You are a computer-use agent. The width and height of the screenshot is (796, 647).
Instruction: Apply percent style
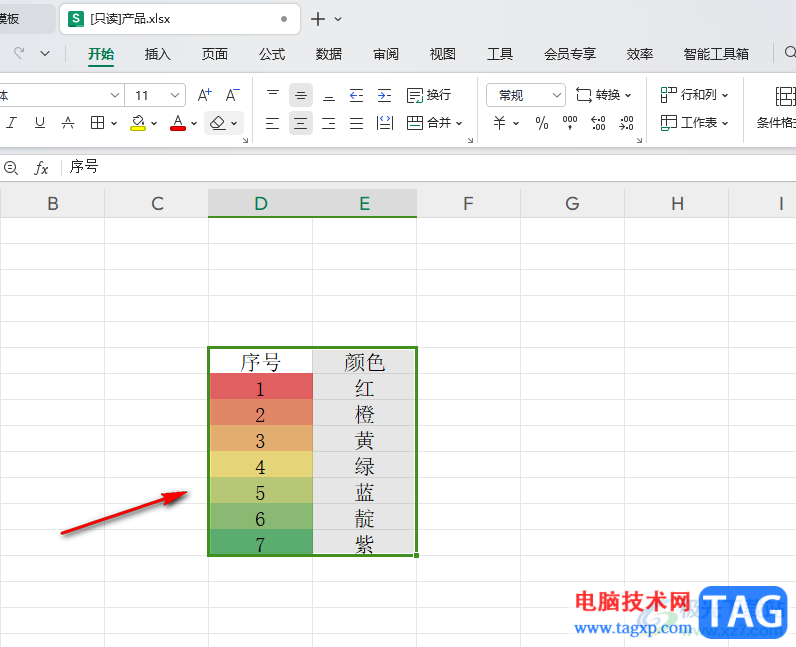point(542,123)
